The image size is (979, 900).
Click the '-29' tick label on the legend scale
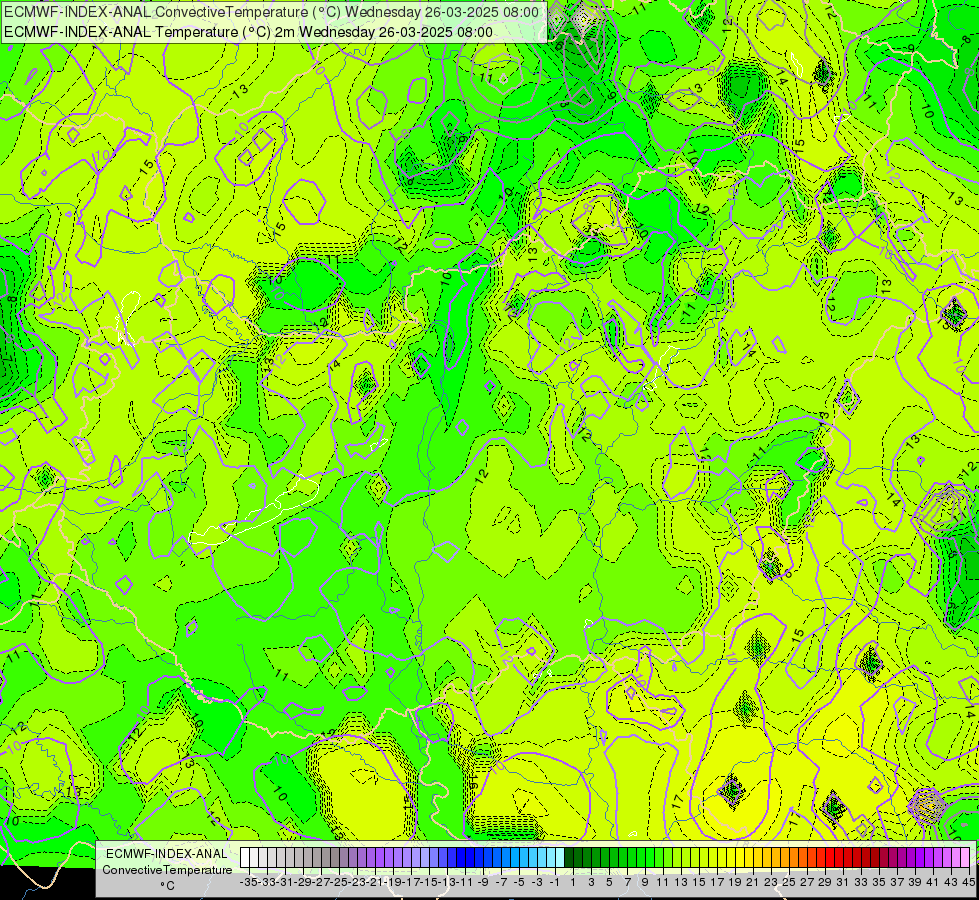(302, 882)
